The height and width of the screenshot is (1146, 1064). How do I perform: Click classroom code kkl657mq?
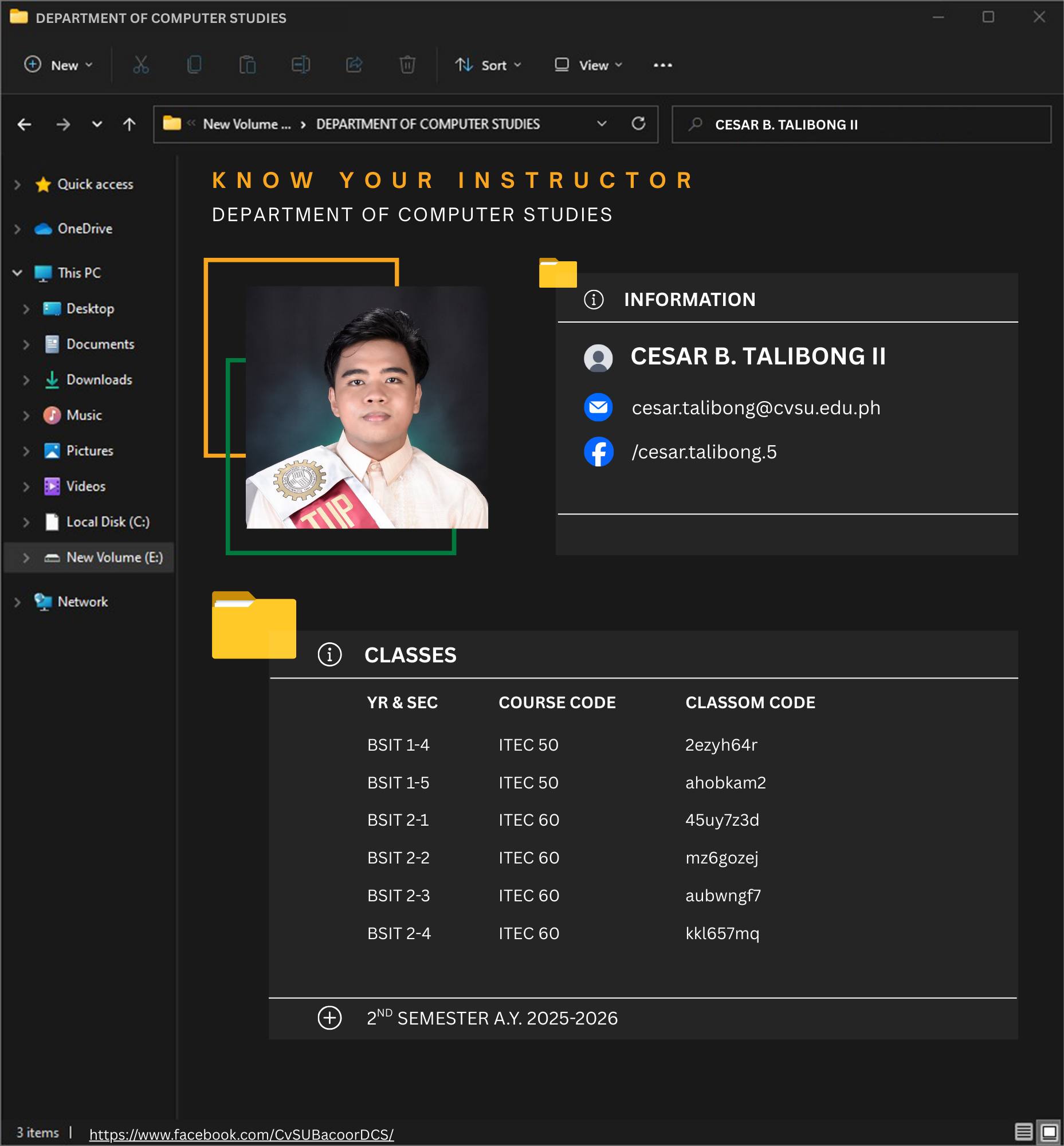tap(722, 933)
